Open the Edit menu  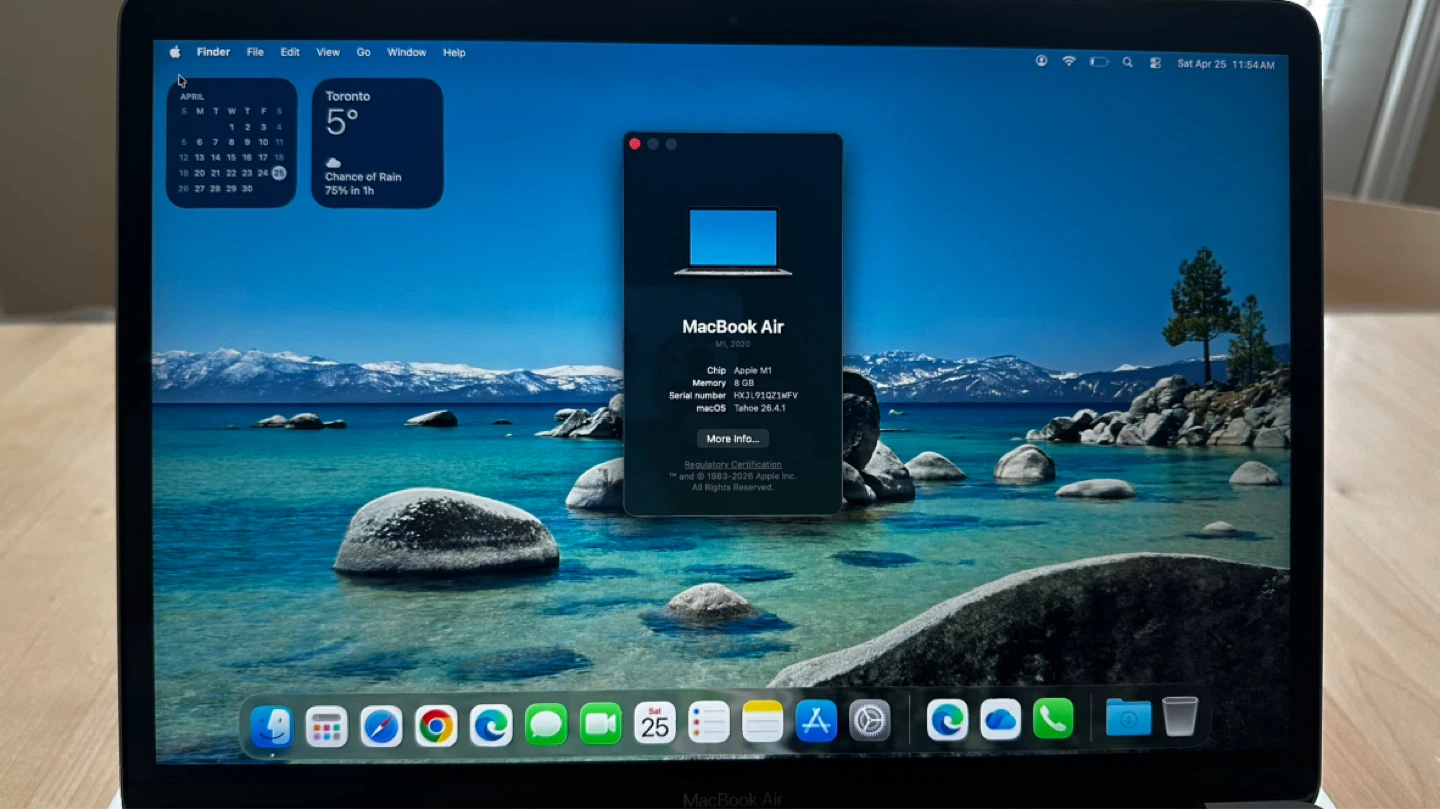tap(290, 52)
